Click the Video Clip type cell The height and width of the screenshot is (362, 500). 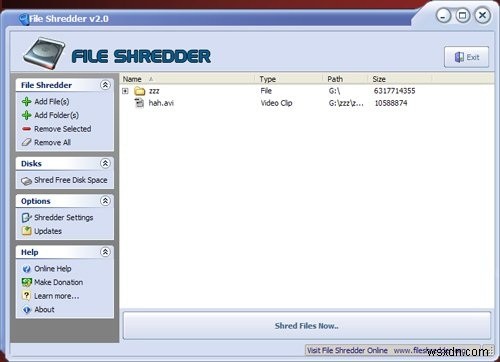[276, 103]
